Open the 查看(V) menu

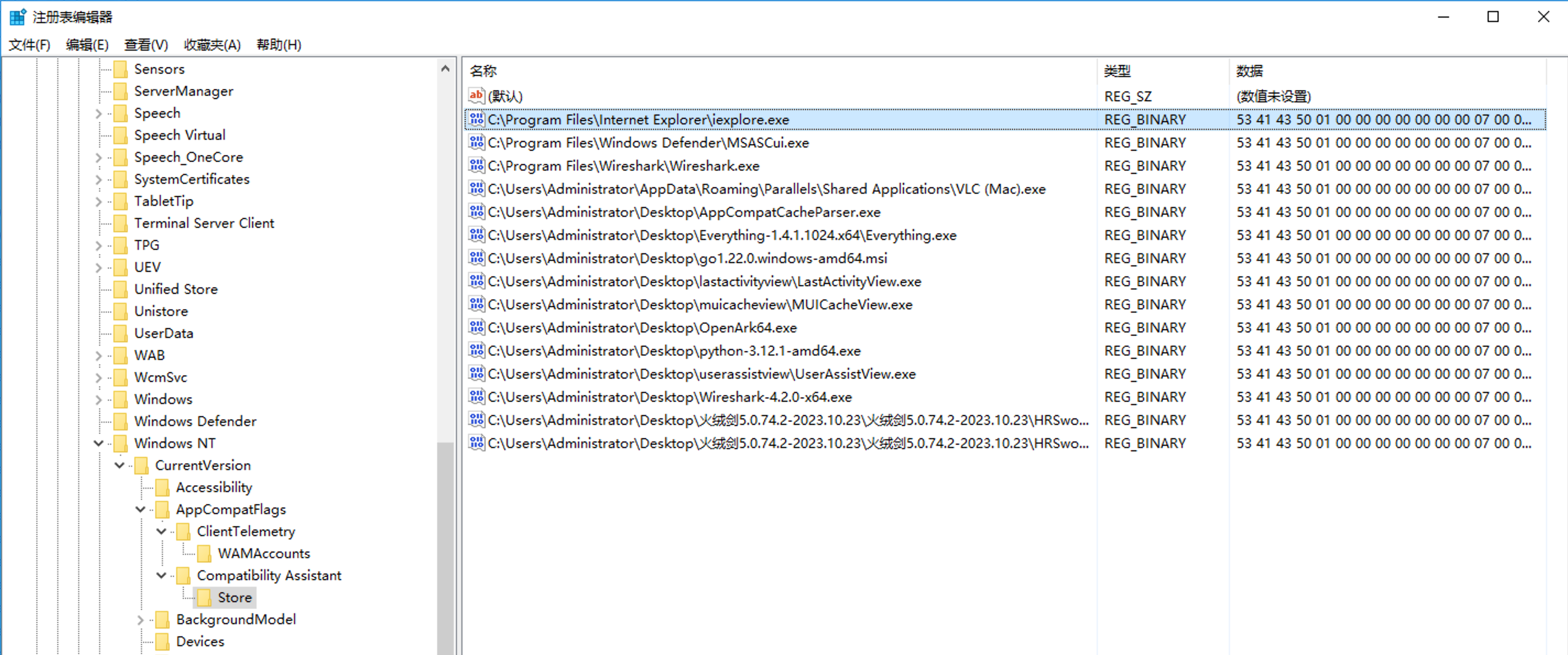pos(146,45)
